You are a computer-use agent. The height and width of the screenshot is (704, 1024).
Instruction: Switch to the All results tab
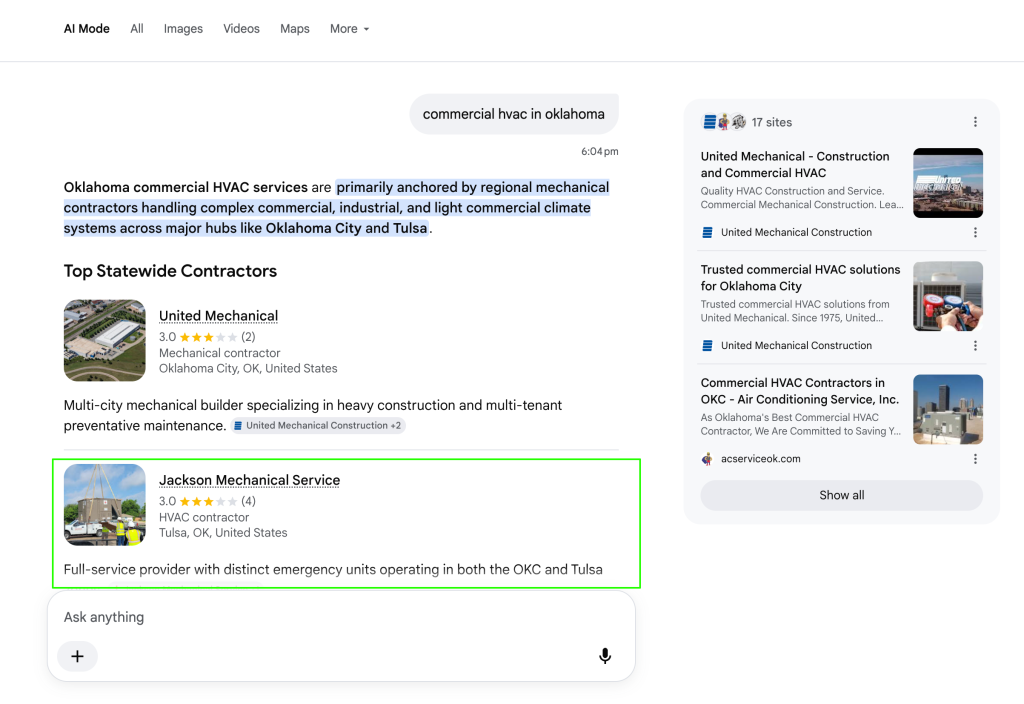click(136, 29)
